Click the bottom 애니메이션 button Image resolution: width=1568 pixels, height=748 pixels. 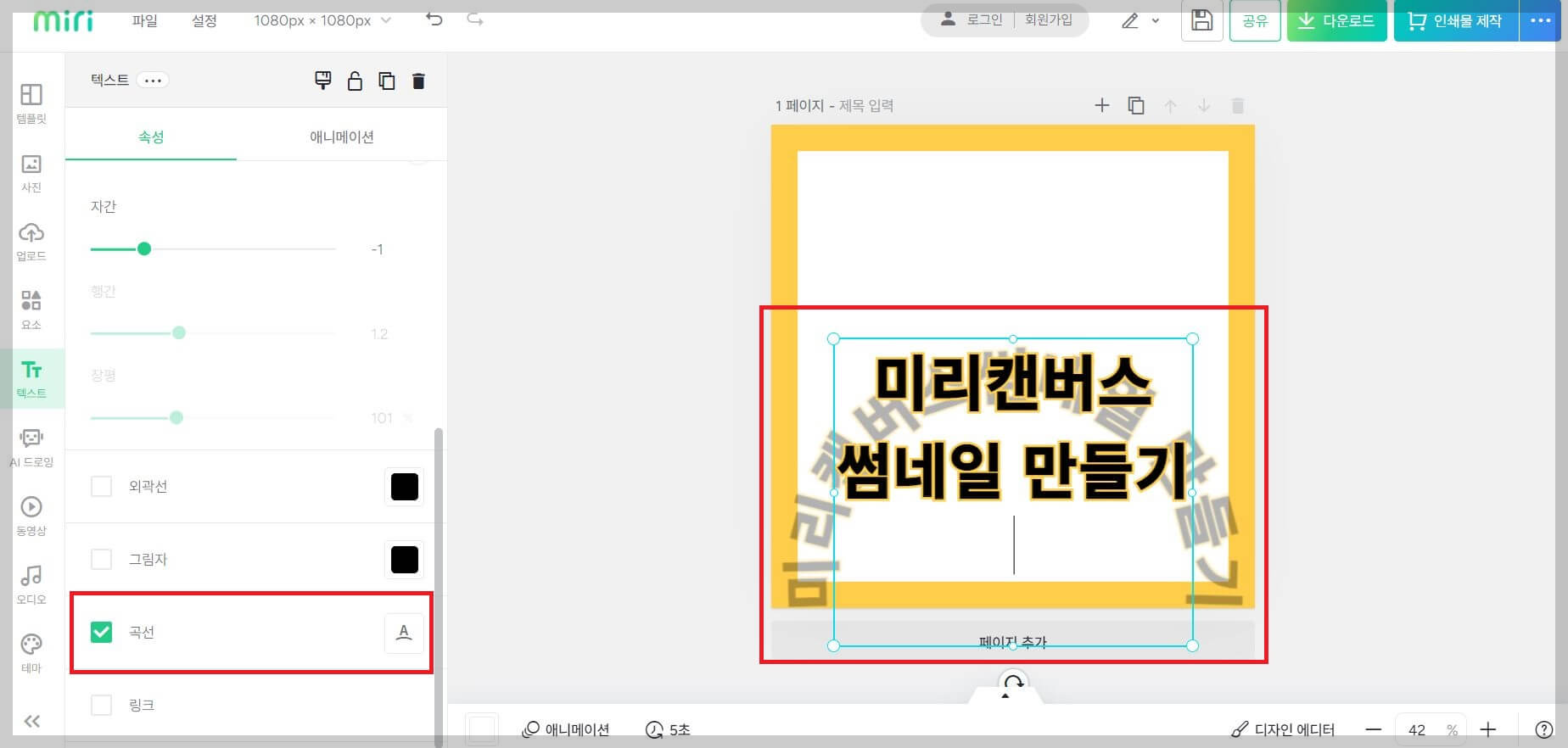tap(566, 729)
